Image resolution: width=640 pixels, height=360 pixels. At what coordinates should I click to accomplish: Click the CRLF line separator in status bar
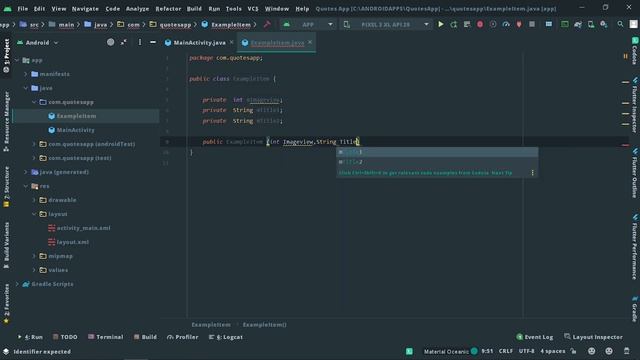(x=505, y=351)
